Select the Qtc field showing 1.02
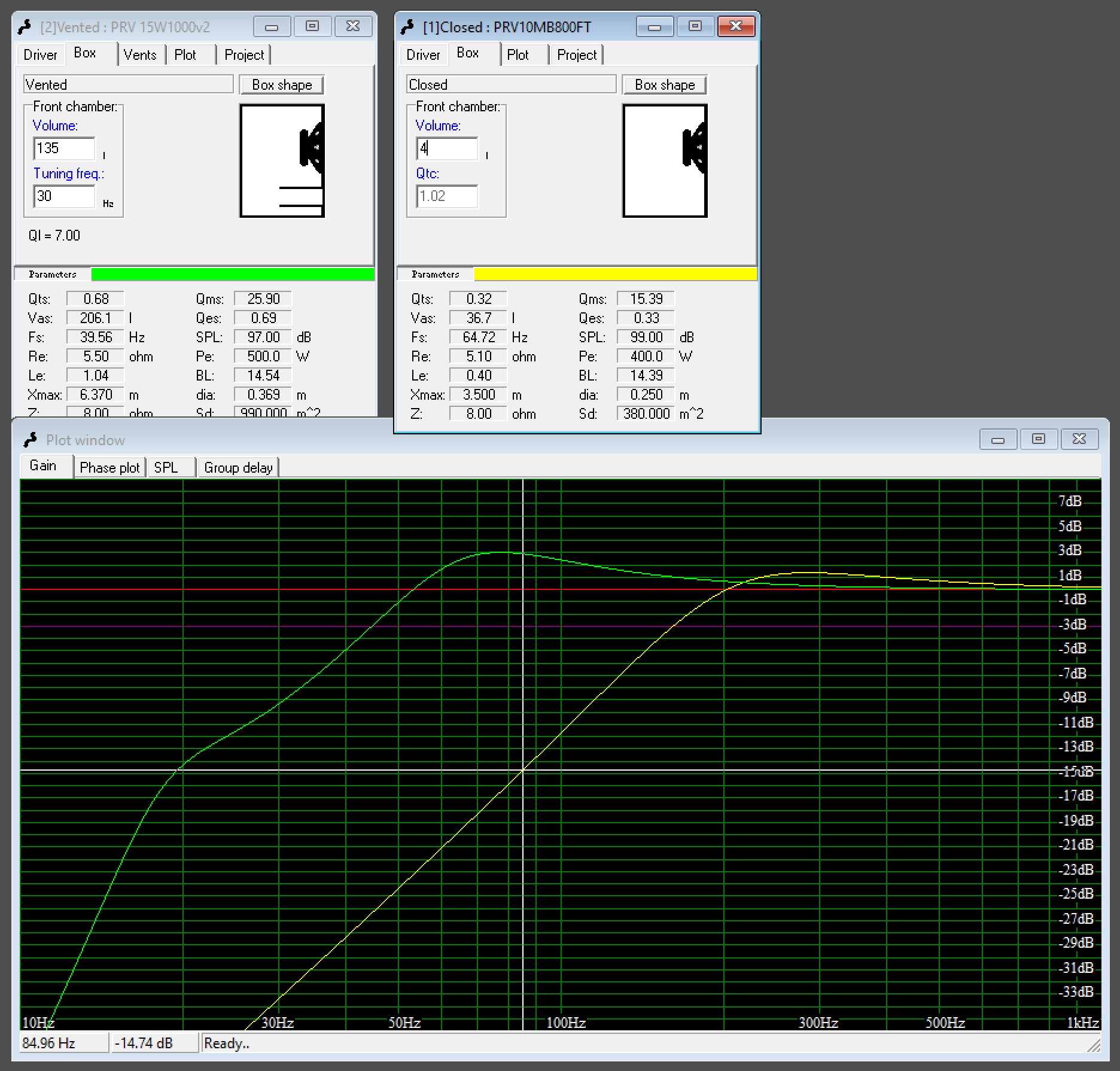 (x=446, y=196)
